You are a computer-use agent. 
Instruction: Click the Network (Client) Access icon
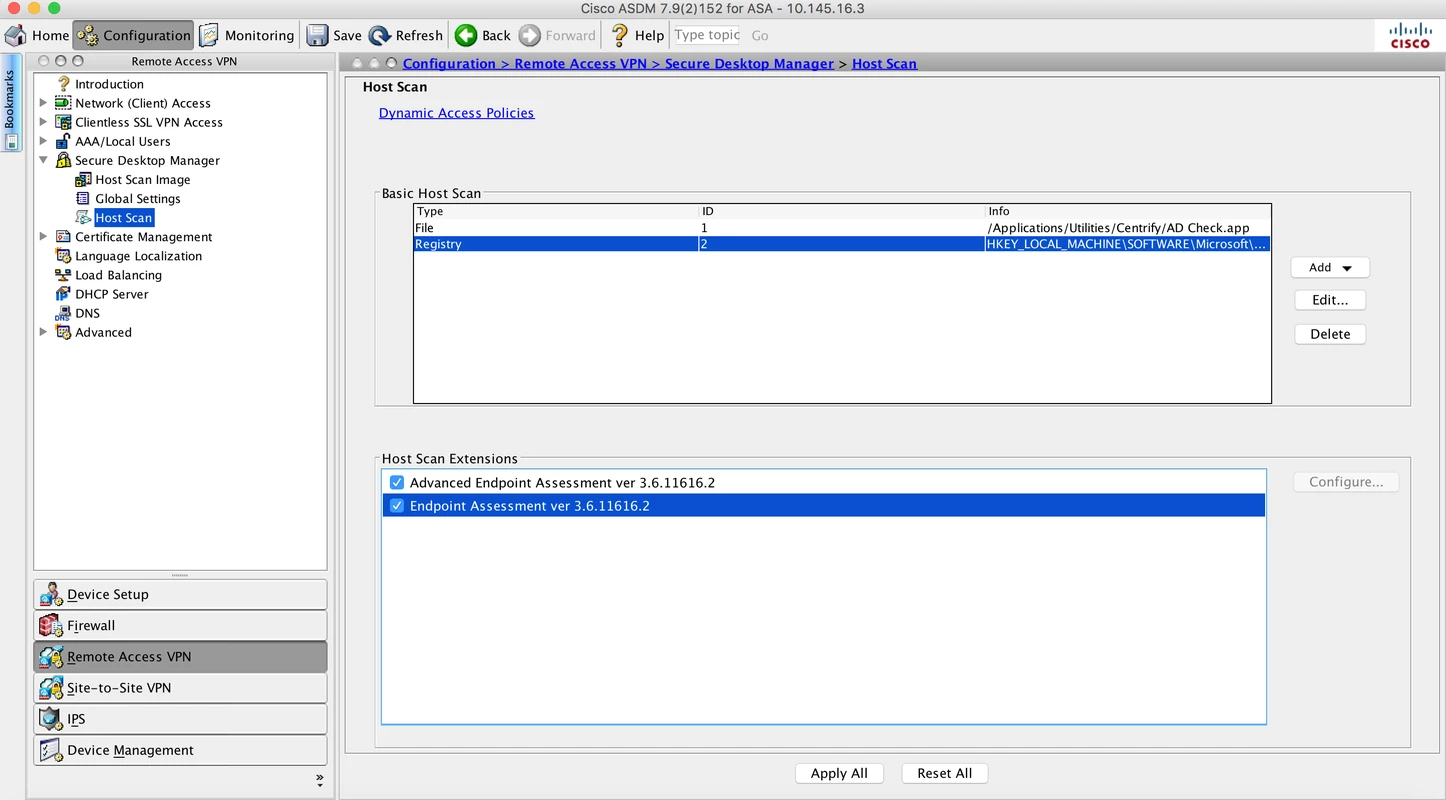point(63,103)
